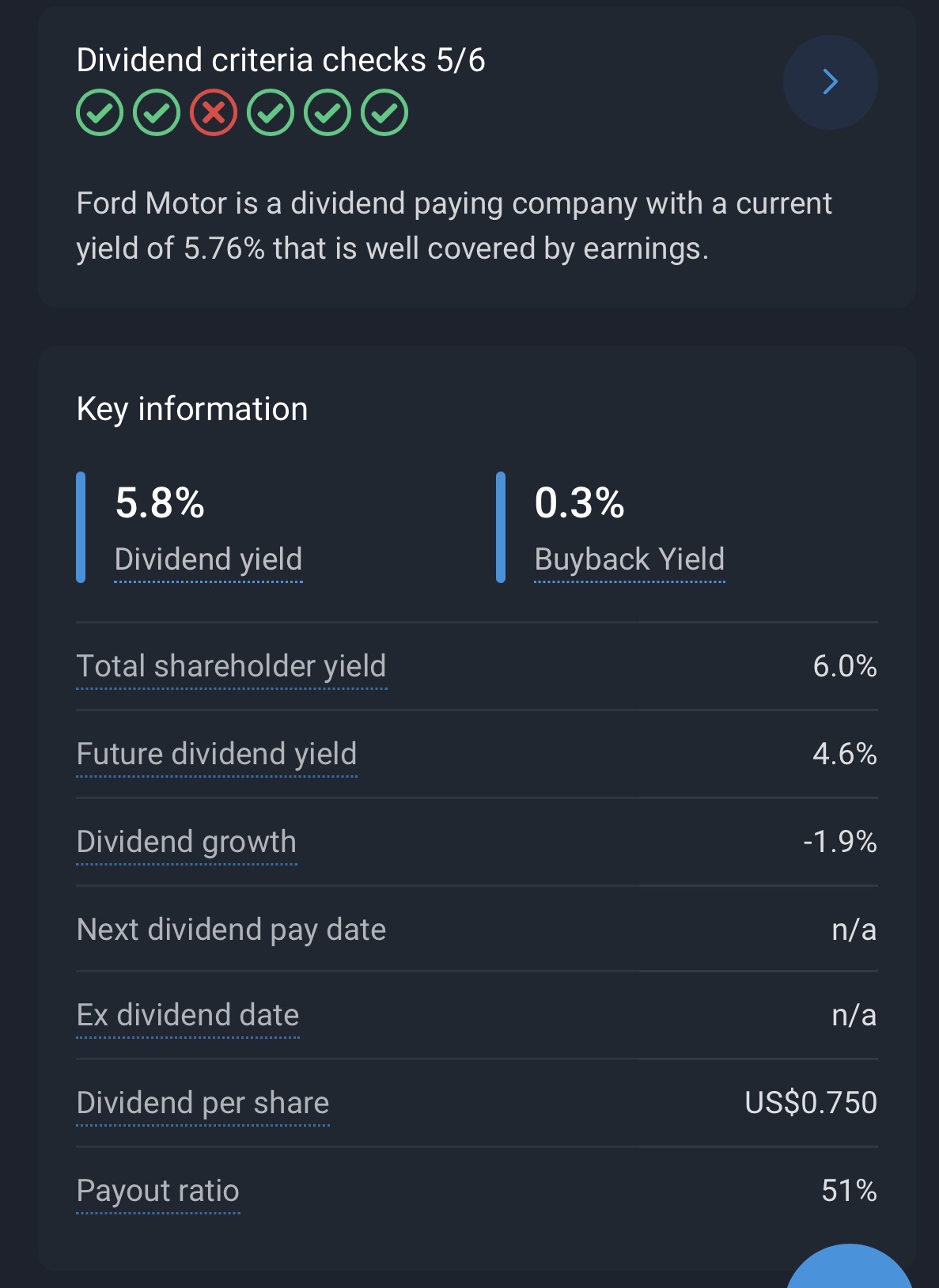Click the fifth green check icon
The image size is (939, 1288).
[x=328, y=113]
